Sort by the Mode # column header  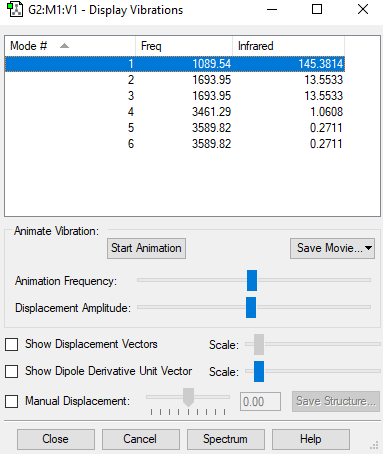click(70, 46)
